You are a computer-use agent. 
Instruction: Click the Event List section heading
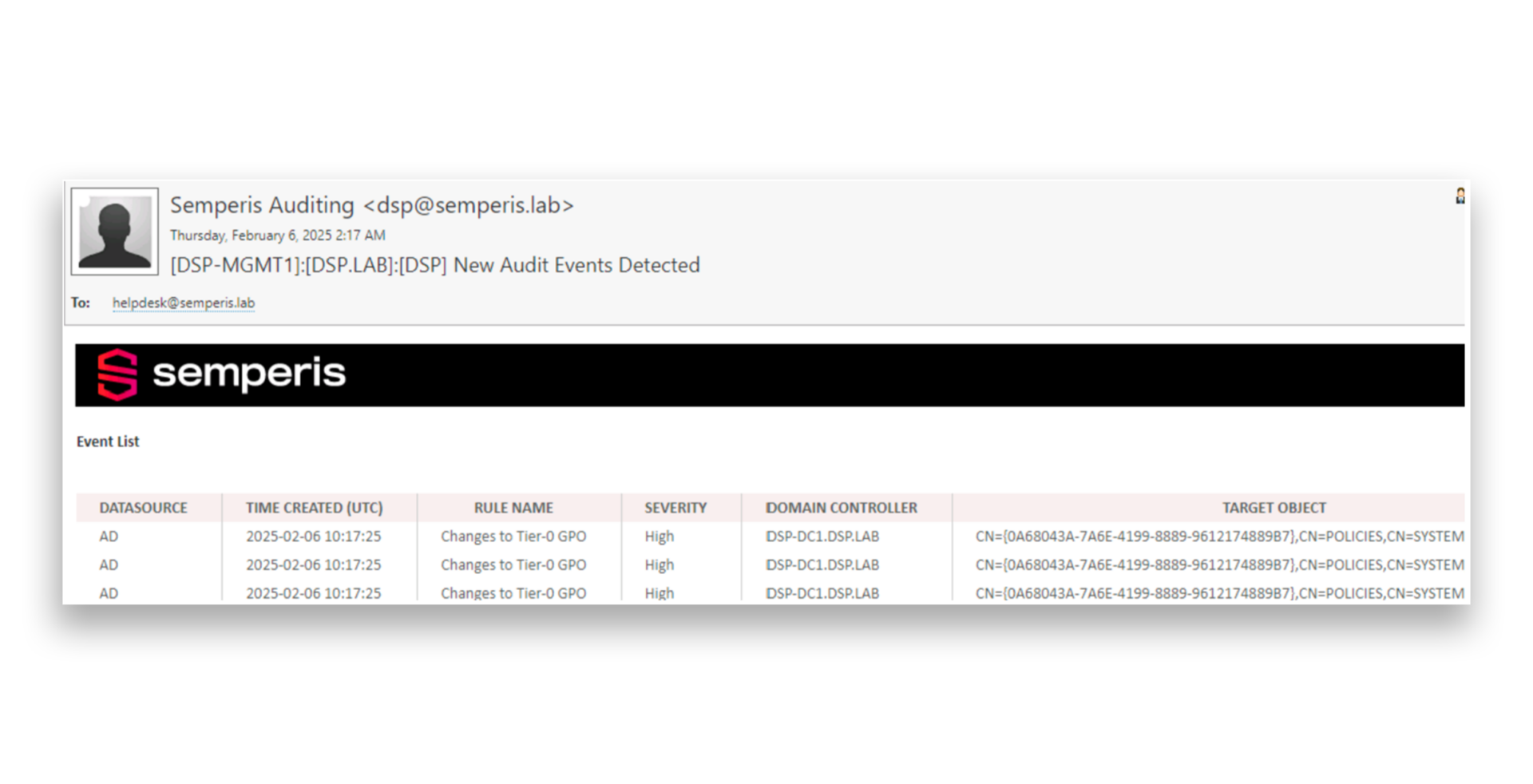tap(107, 441)
